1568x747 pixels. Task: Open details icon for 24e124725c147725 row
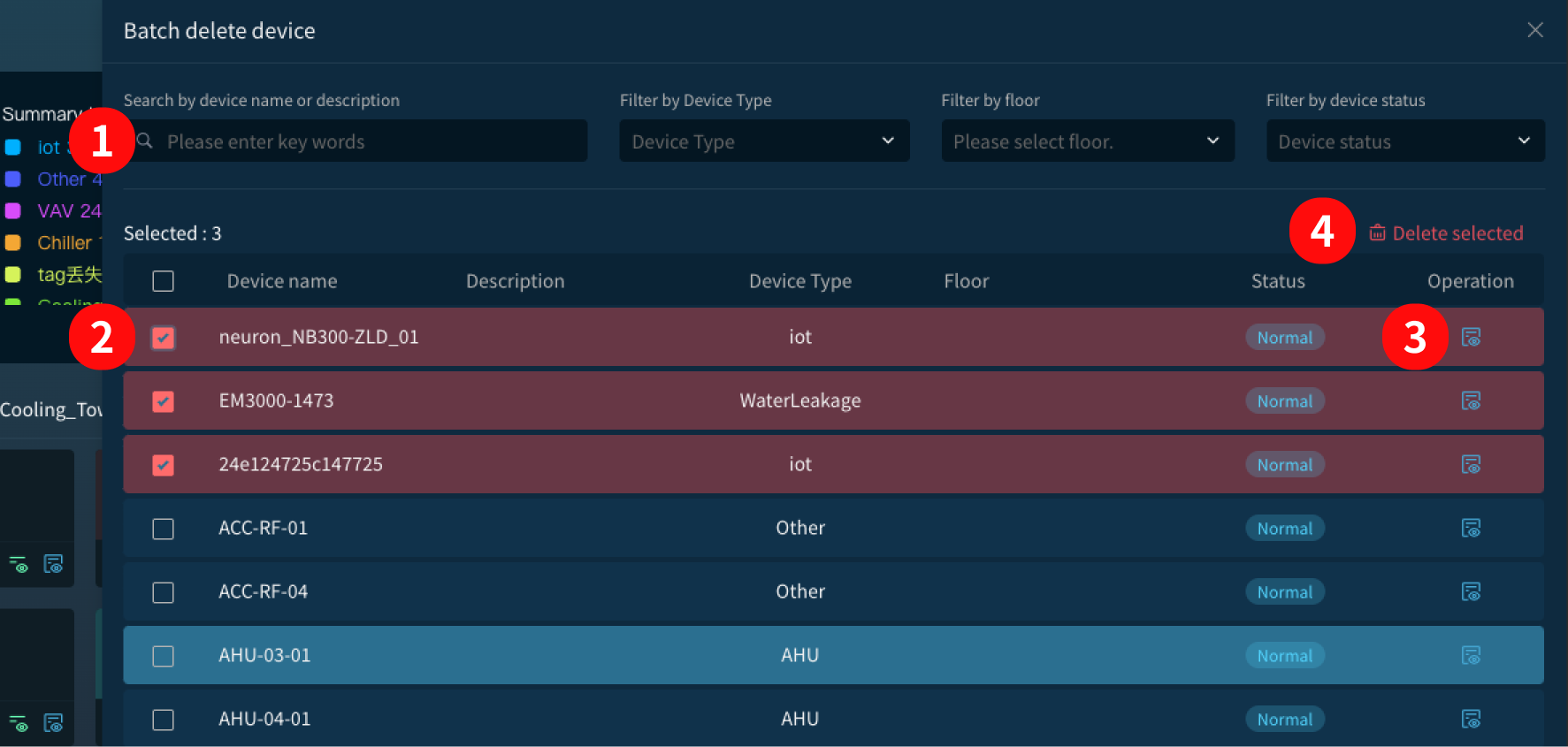coord(1471,464)
